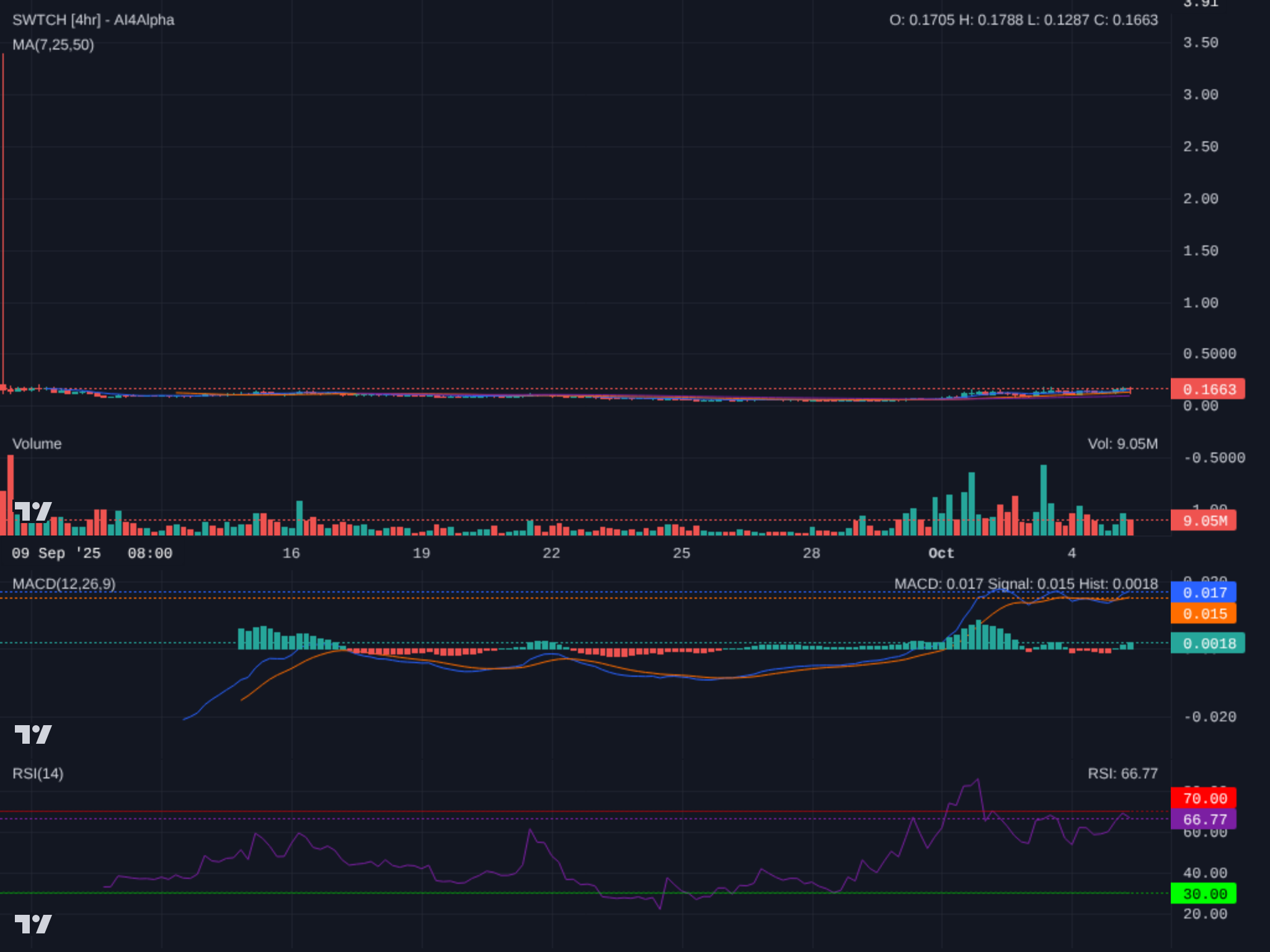Screen dimensions: 1270x952
Task: Expand the RSI(14) indicator settings
Action: pos(37,773)
